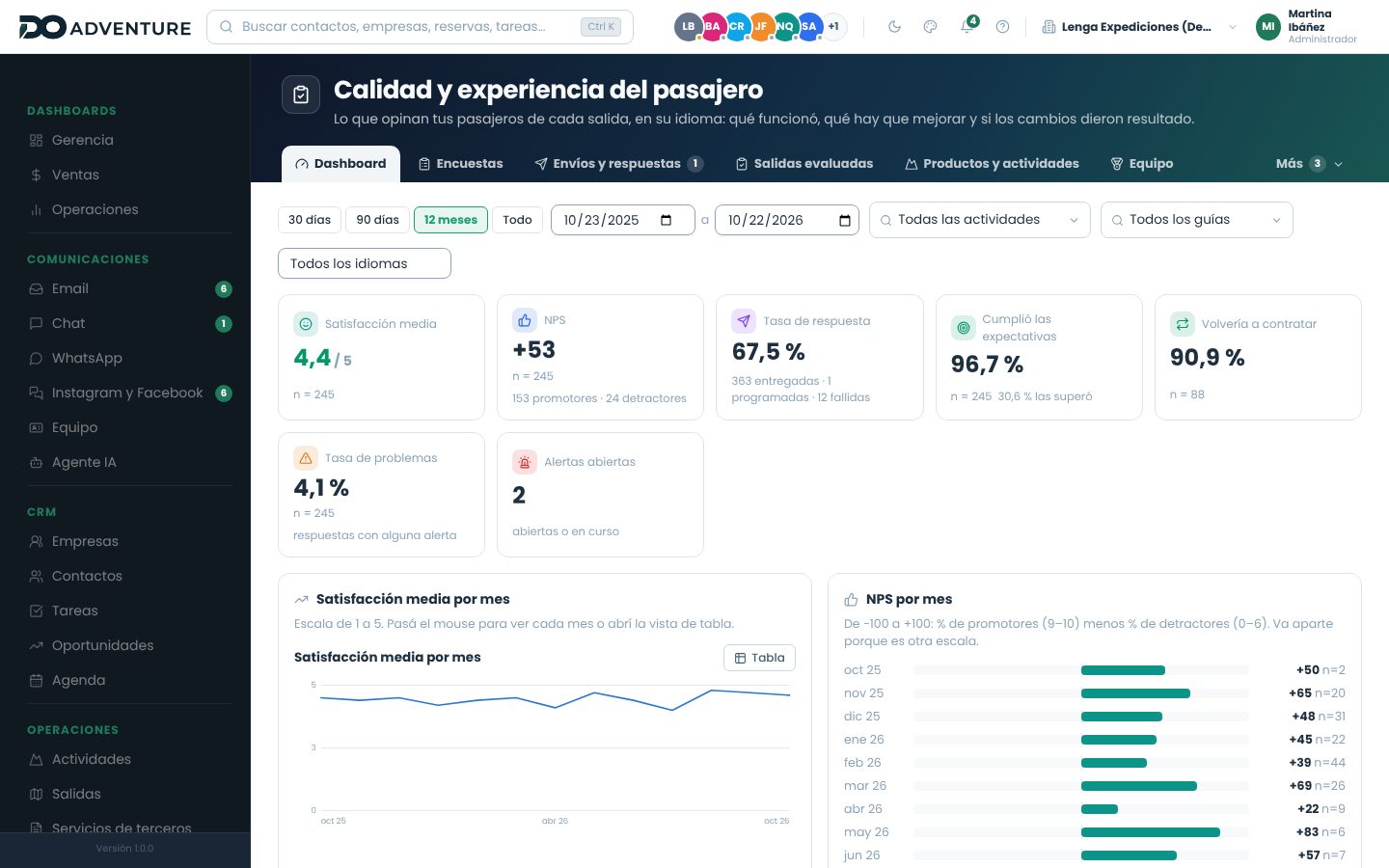Open Martina Ibáñez user menu

coord(1307,27)
